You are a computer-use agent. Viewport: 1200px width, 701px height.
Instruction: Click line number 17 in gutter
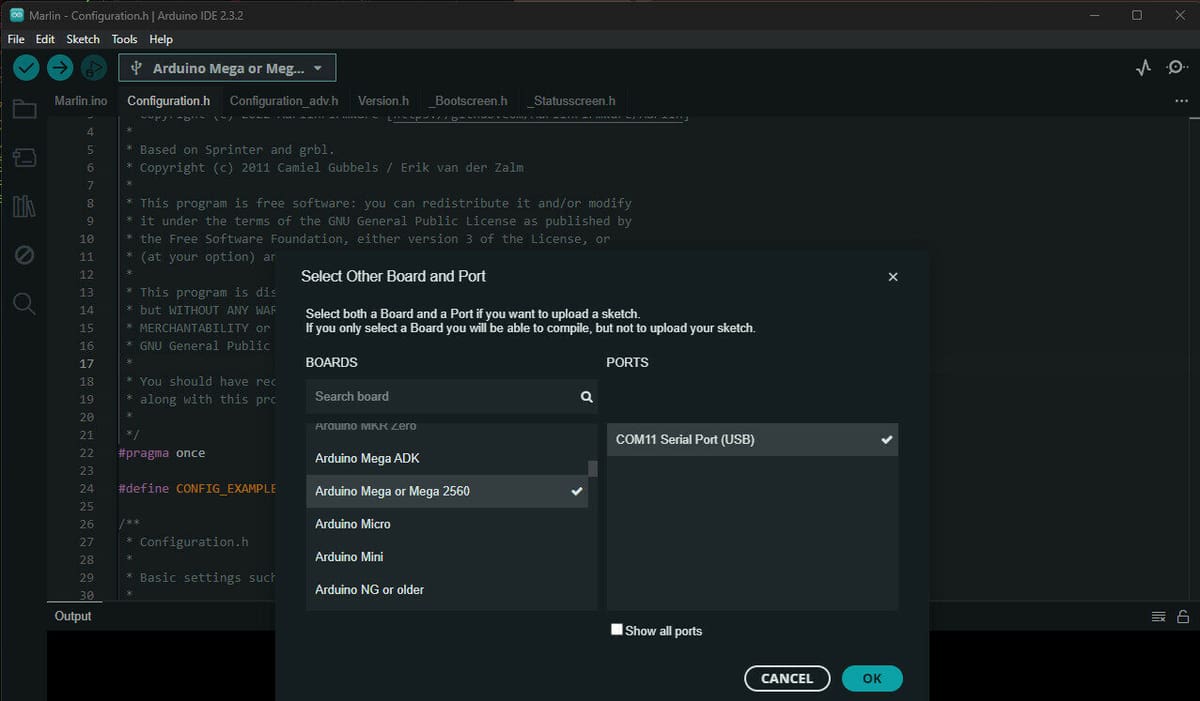pyautogui.click(x=87, y=363)
